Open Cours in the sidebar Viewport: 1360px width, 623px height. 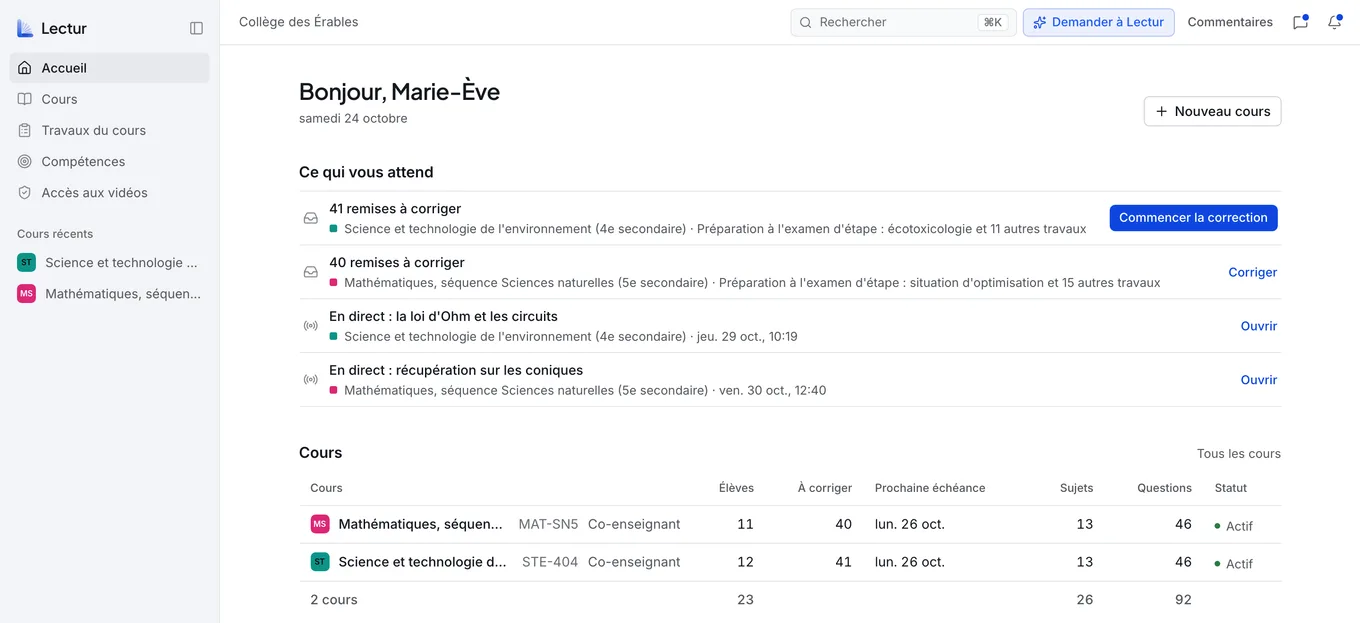pyautogui.click(x=110, y=99)
